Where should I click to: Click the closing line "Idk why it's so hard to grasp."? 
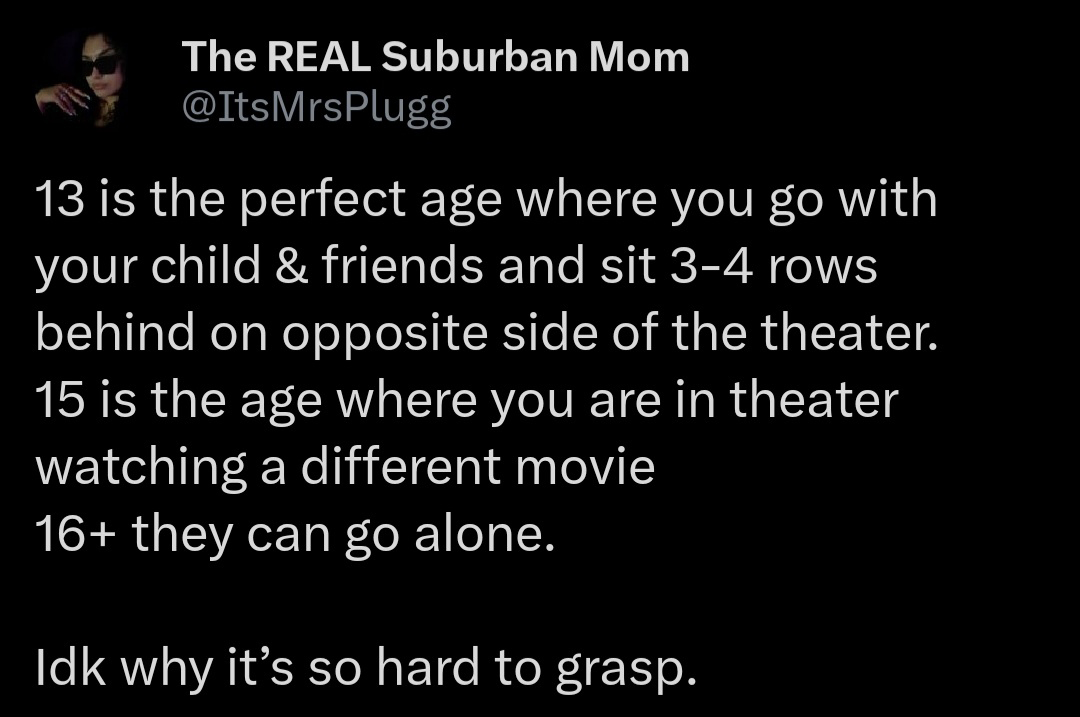pos(365,667)
